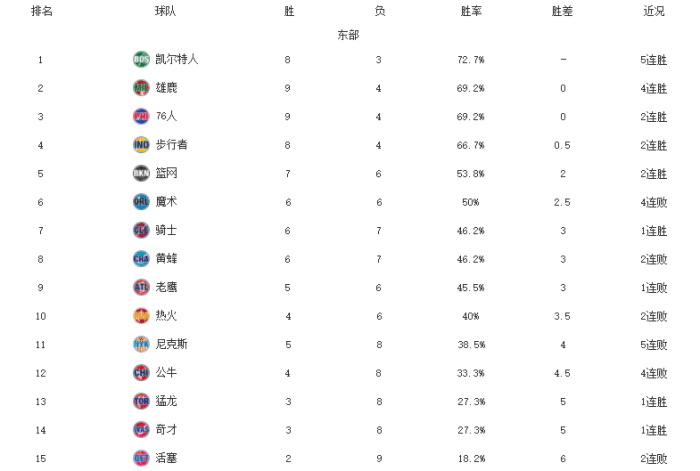Image resolution: width=700 pixels, height=471 pixels.
Task: Click the Bulls (公牛) team logo
Action: [141, 372]
